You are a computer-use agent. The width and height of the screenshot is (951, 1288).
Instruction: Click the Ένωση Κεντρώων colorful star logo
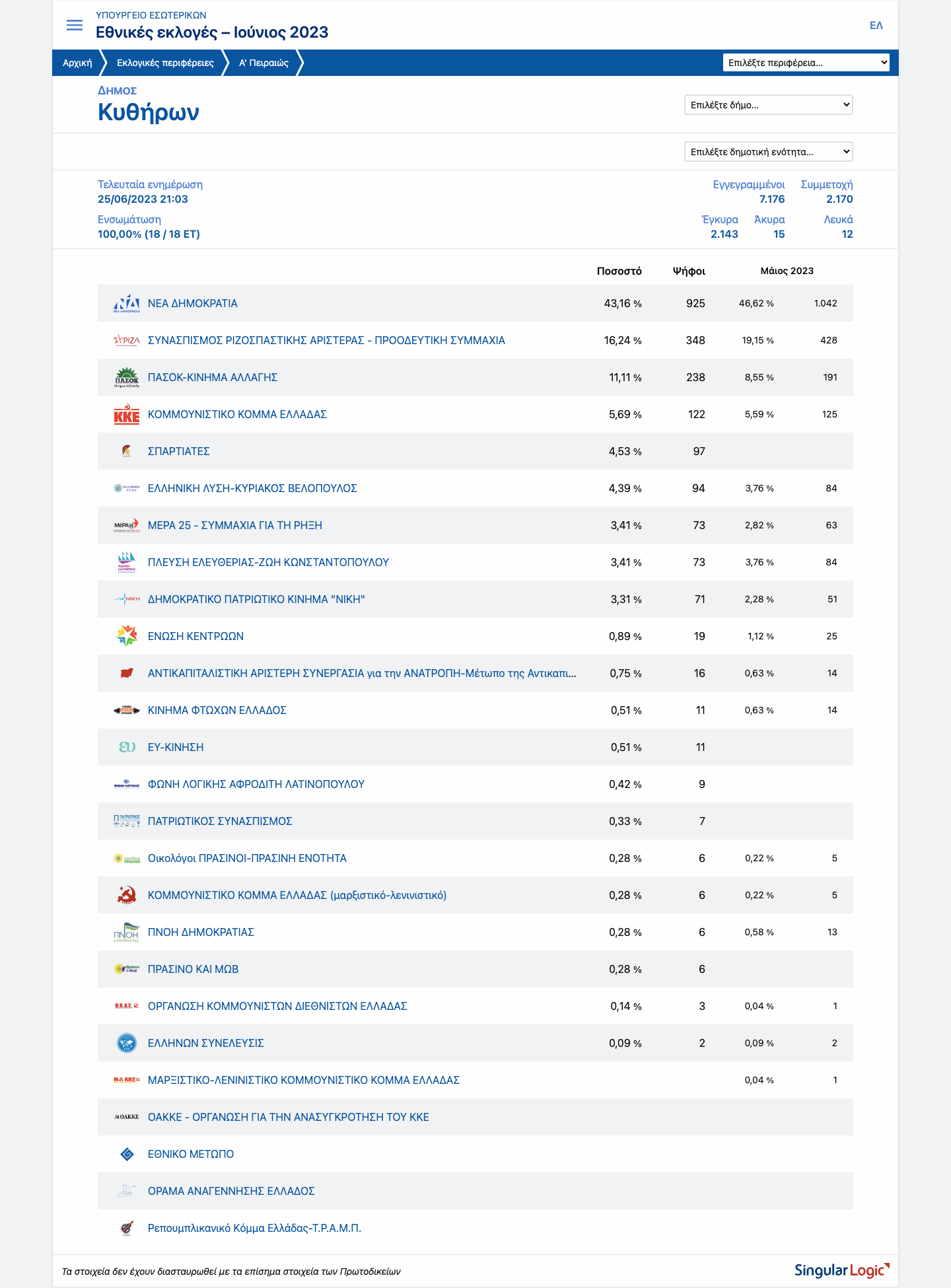126,636
